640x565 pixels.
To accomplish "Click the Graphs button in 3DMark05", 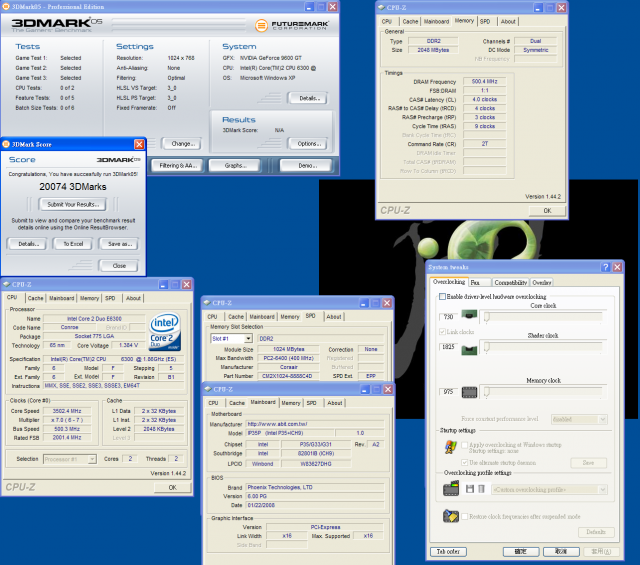I will click(x=234, y=165).
